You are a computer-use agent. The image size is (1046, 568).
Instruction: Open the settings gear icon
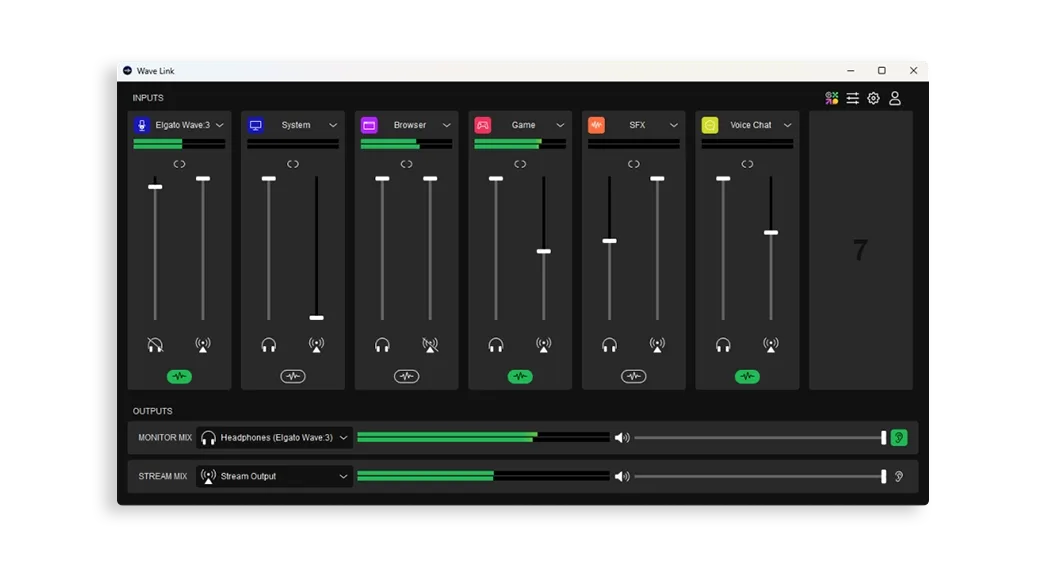[x=873, y=98]
